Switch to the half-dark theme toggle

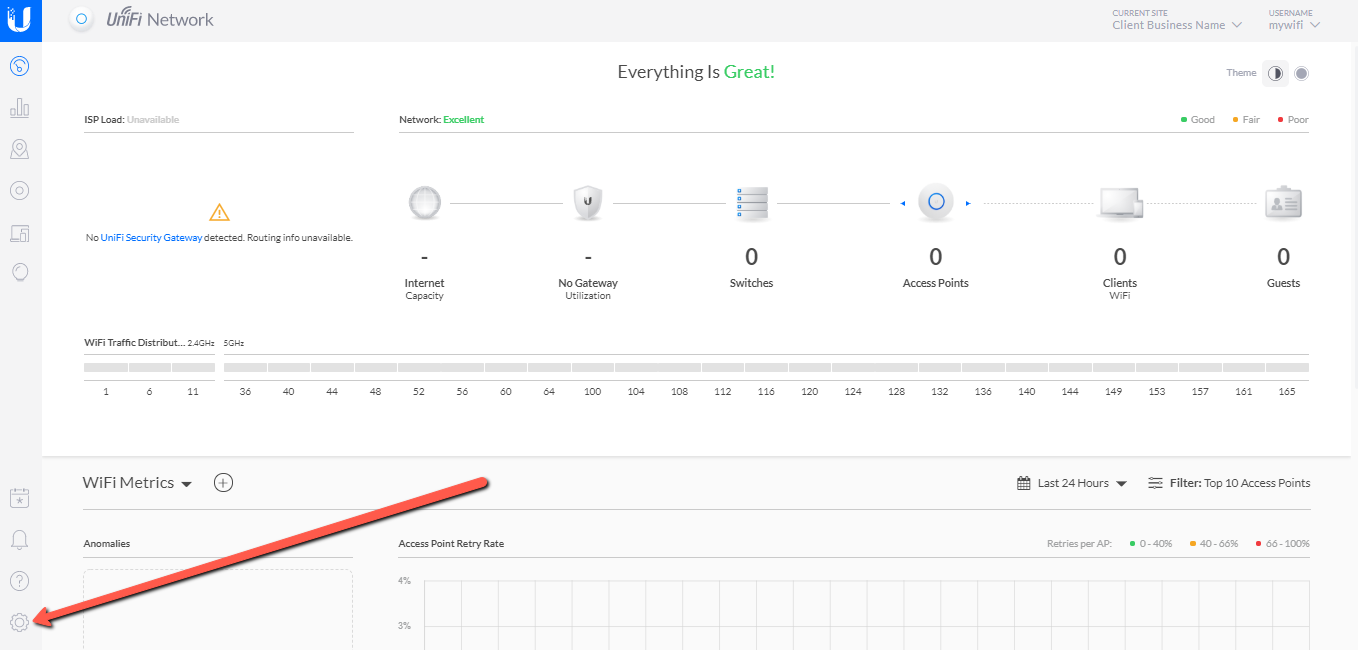point(1276,73)
